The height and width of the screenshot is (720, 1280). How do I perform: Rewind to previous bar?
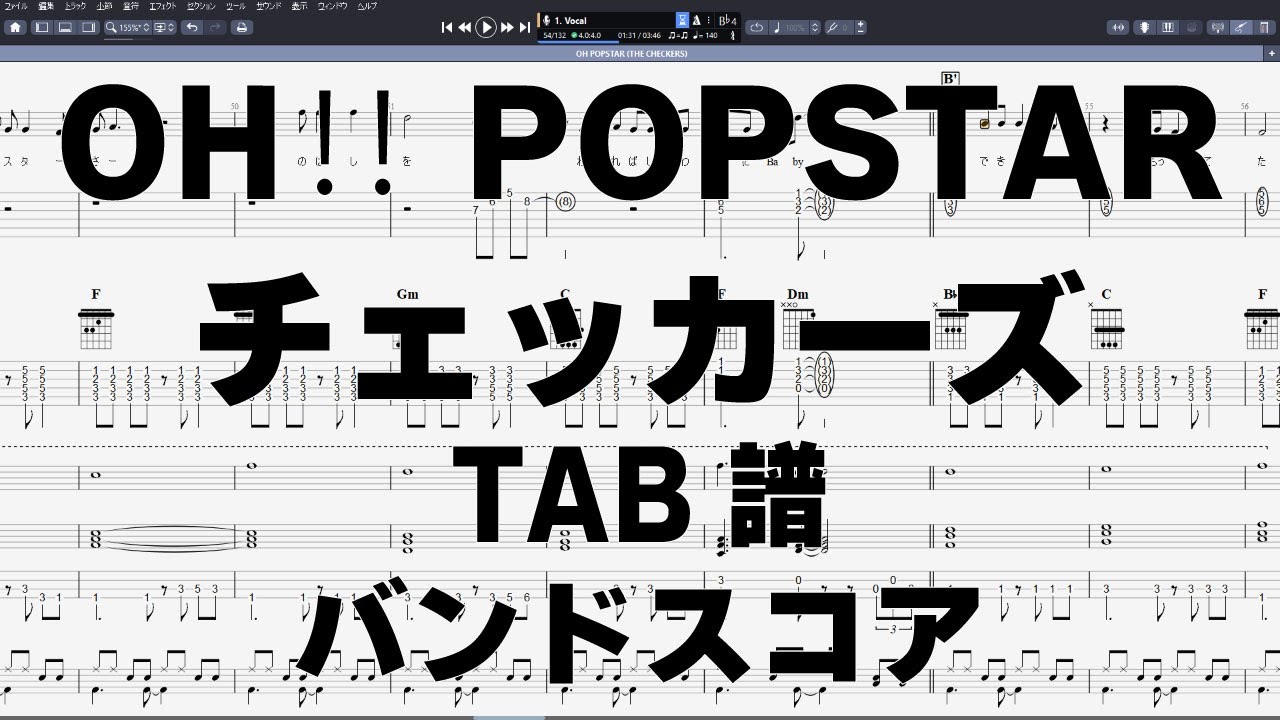pyautogui.click(x=465, y=27)
